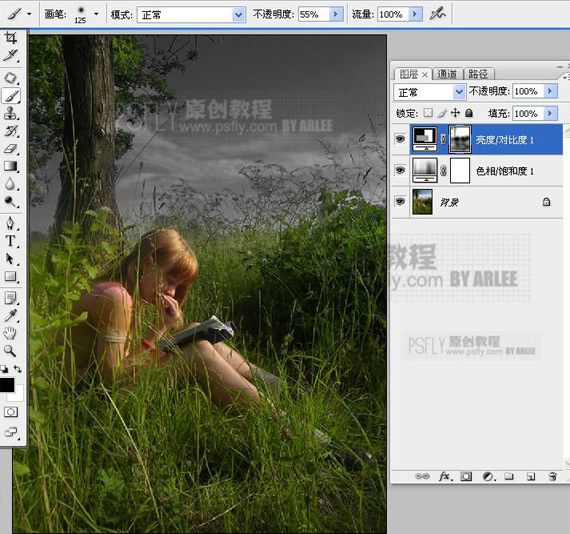Swap foreground and background colors
Screen dimensions: 570x534
coord(17,369)
